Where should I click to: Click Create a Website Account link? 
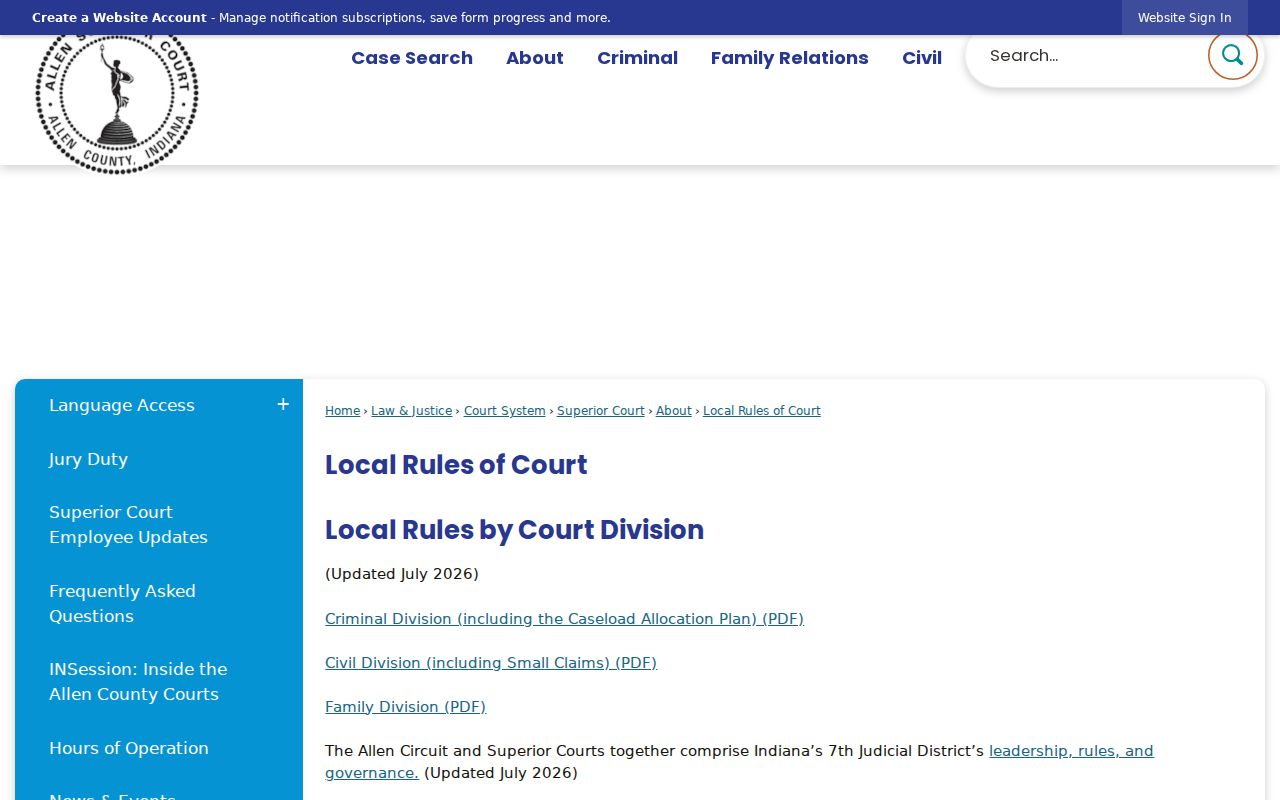[119, 18]
